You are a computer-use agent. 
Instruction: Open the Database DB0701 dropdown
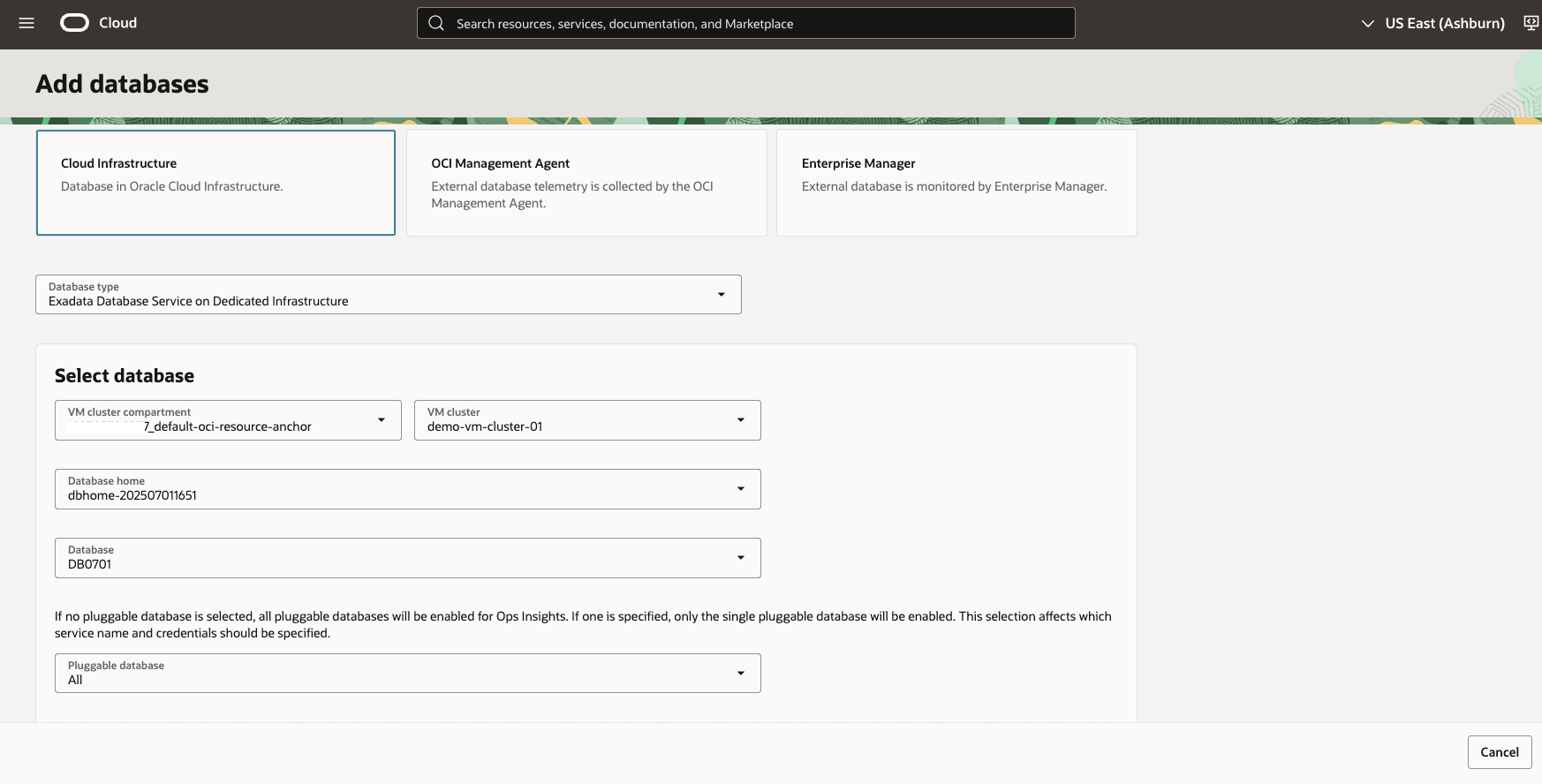pyautogui.click(x=408, y=558)
